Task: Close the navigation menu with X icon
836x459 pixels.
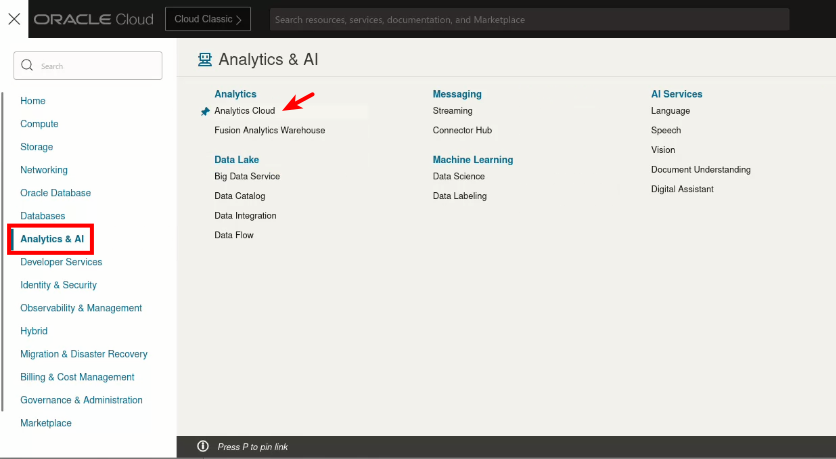Action: pyautogui.click(x=14, y=19)
